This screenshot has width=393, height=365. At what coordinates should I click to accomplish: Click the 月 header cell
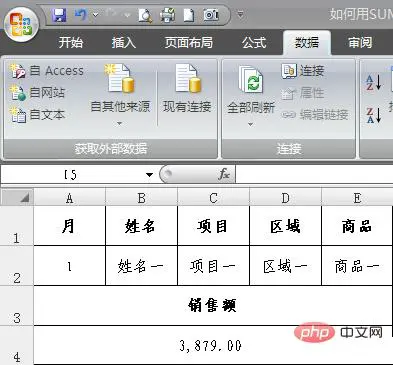coord(69,226)
